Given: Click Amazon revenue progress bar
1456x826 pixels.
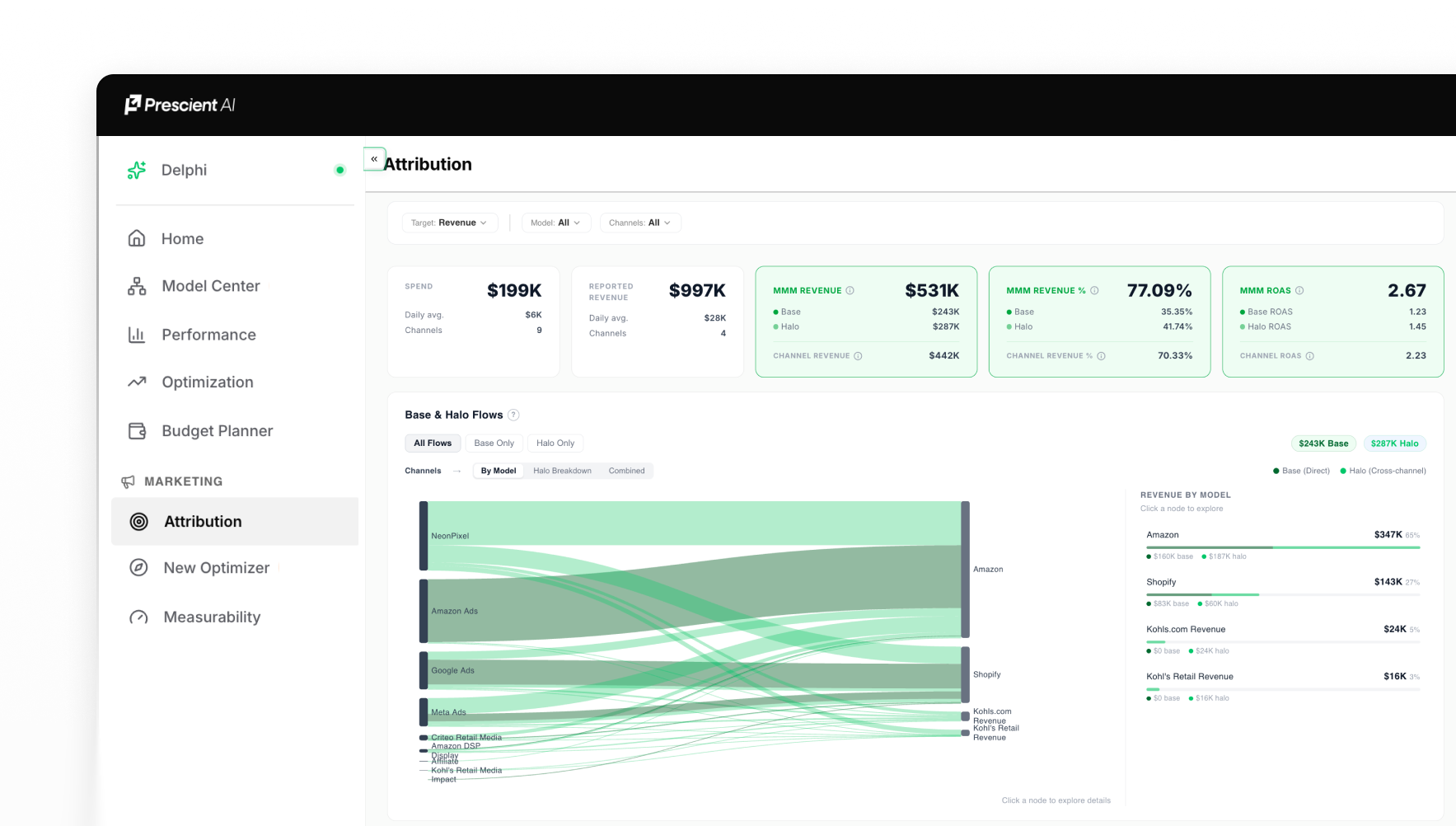Looking at the screenshot, I should tap(1283, 547).
